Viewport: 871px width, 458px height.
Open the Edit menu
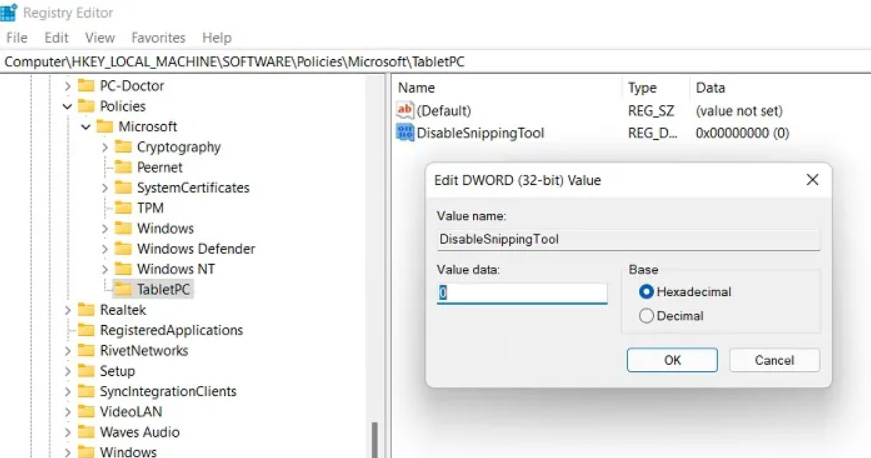56,38
